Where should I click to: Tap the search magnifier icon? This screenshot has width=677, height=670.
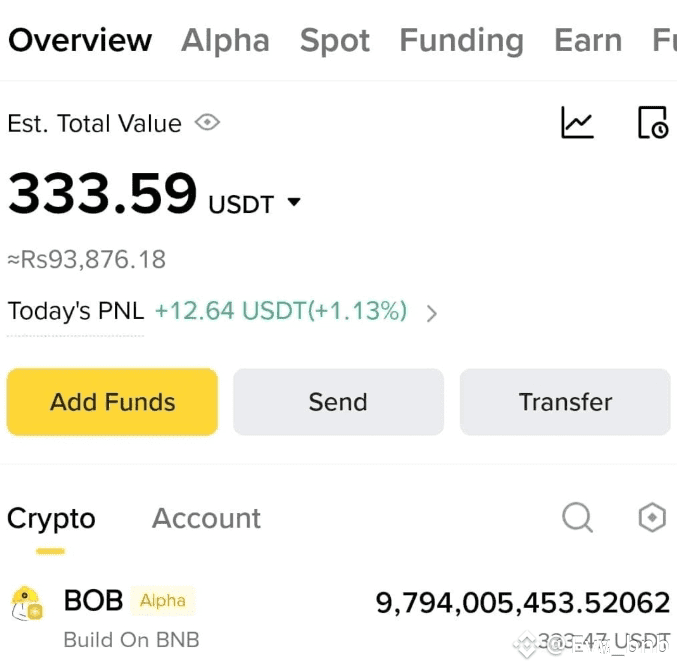click(577, 518)
